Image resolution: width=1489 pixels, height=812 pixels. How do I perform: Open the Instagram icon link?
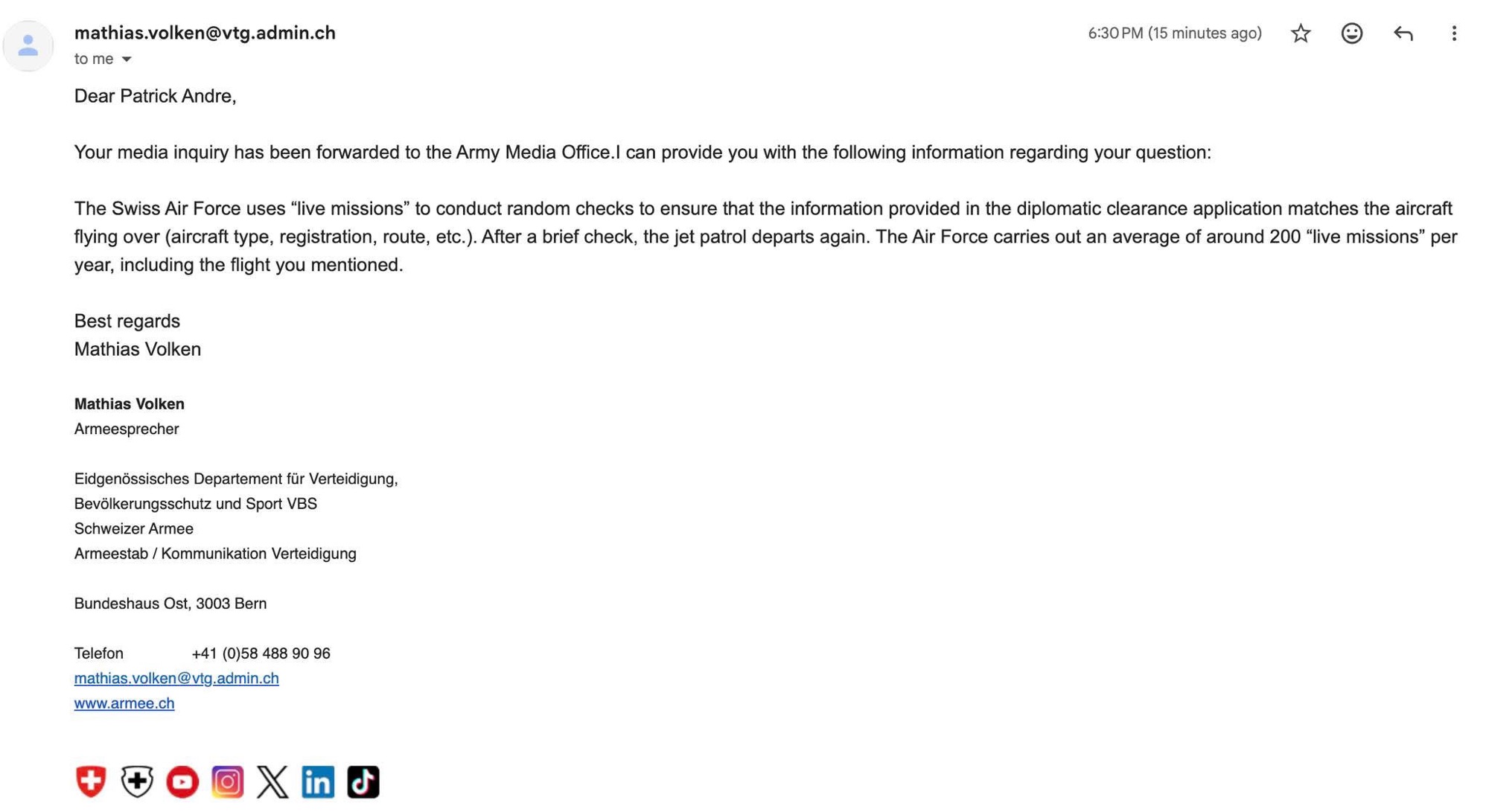pos(227,781)
